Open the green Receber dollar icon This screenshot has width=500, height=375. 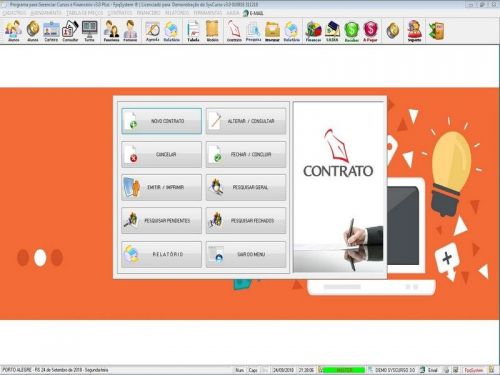coord(351,31)
